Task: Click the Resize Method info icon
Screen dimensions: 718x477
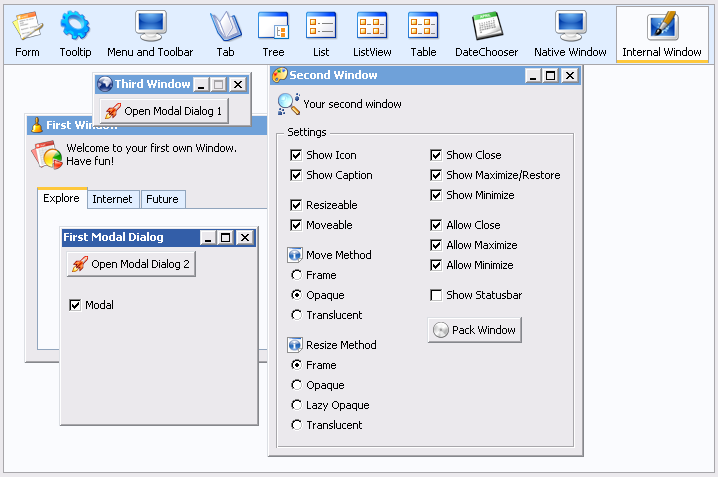Action: (x=294, y=345)
